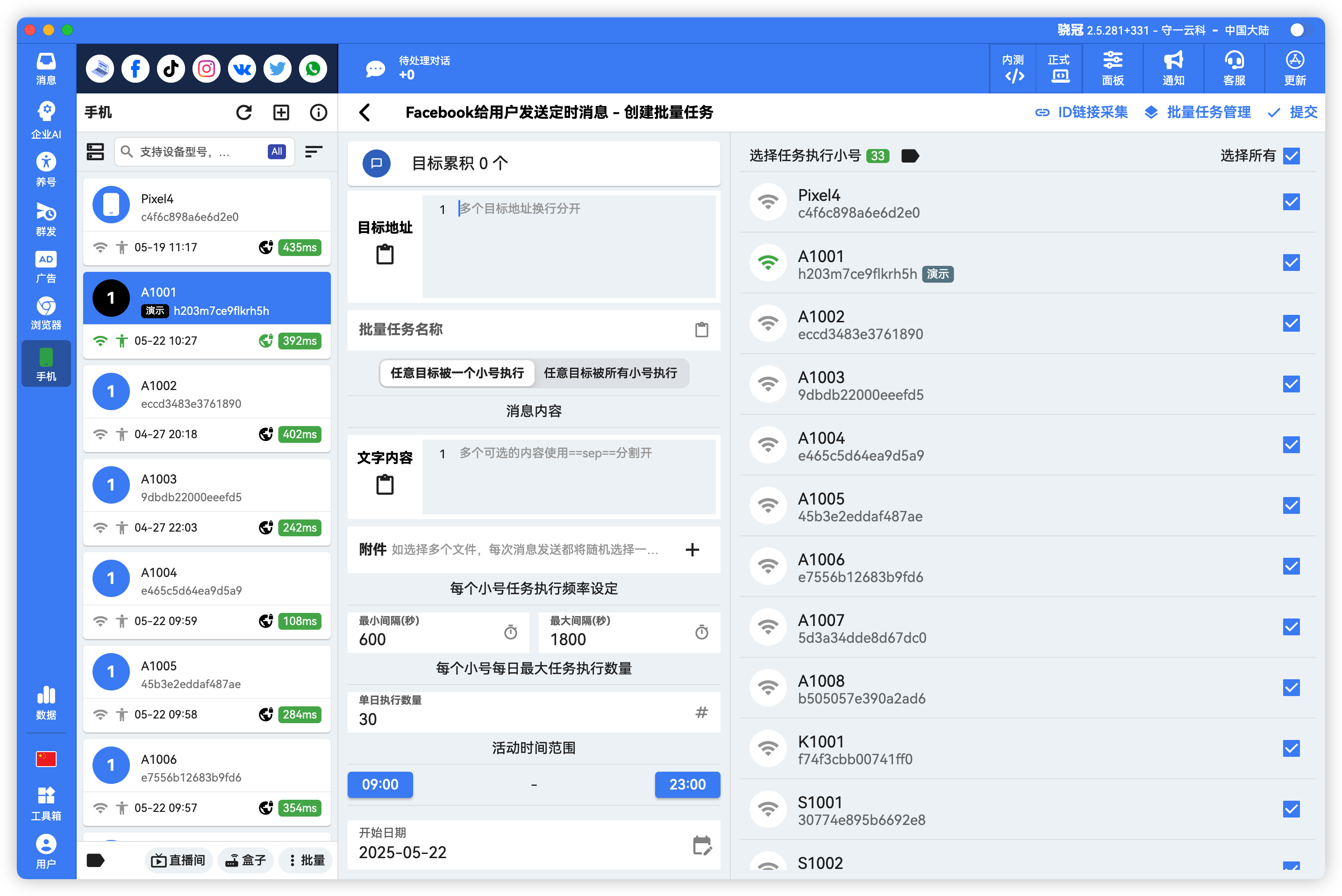Toggle the 选择所有 select-all checkbox
Viewport: 1342px width, 896px height.
coord(1292,156)
